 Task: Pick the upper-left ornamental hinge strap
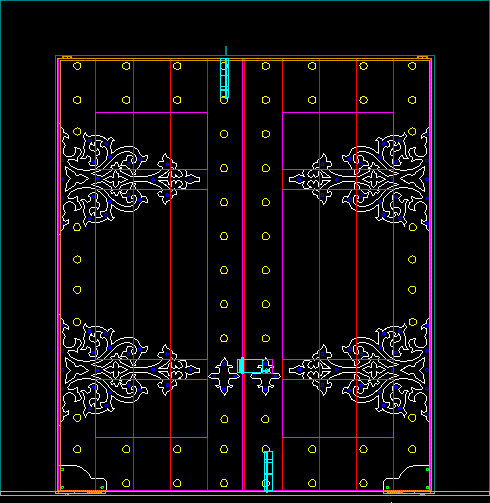coord(130,179)
